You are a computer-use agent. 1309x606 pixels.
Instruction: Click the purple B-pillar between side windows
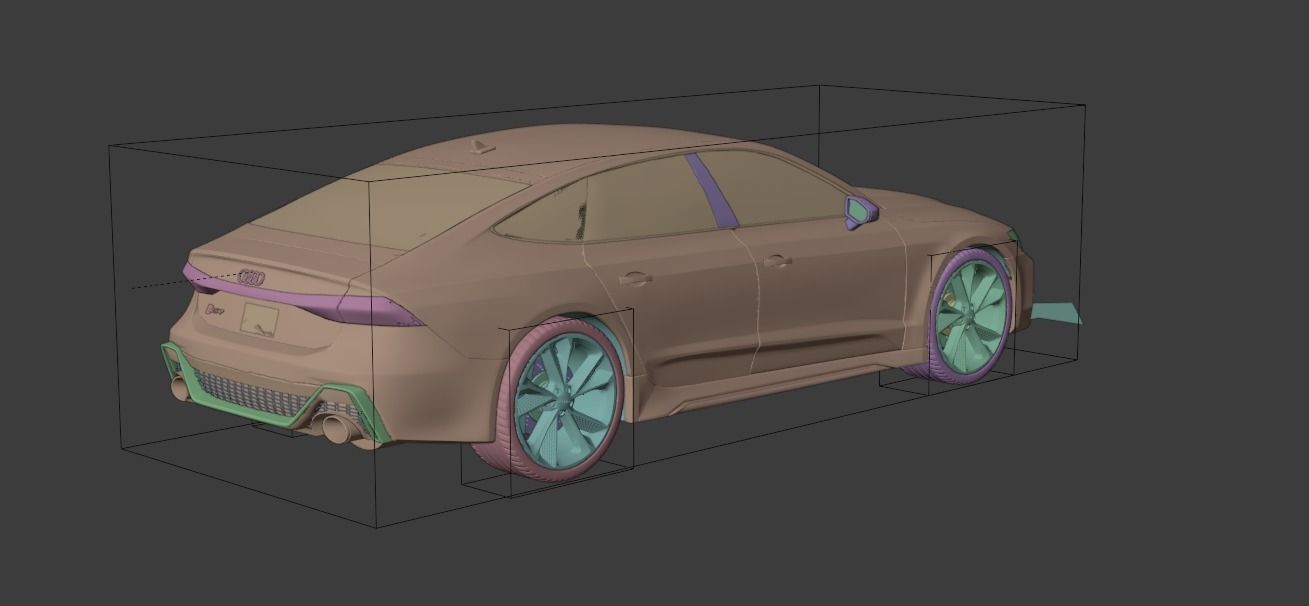click(712, 190)
